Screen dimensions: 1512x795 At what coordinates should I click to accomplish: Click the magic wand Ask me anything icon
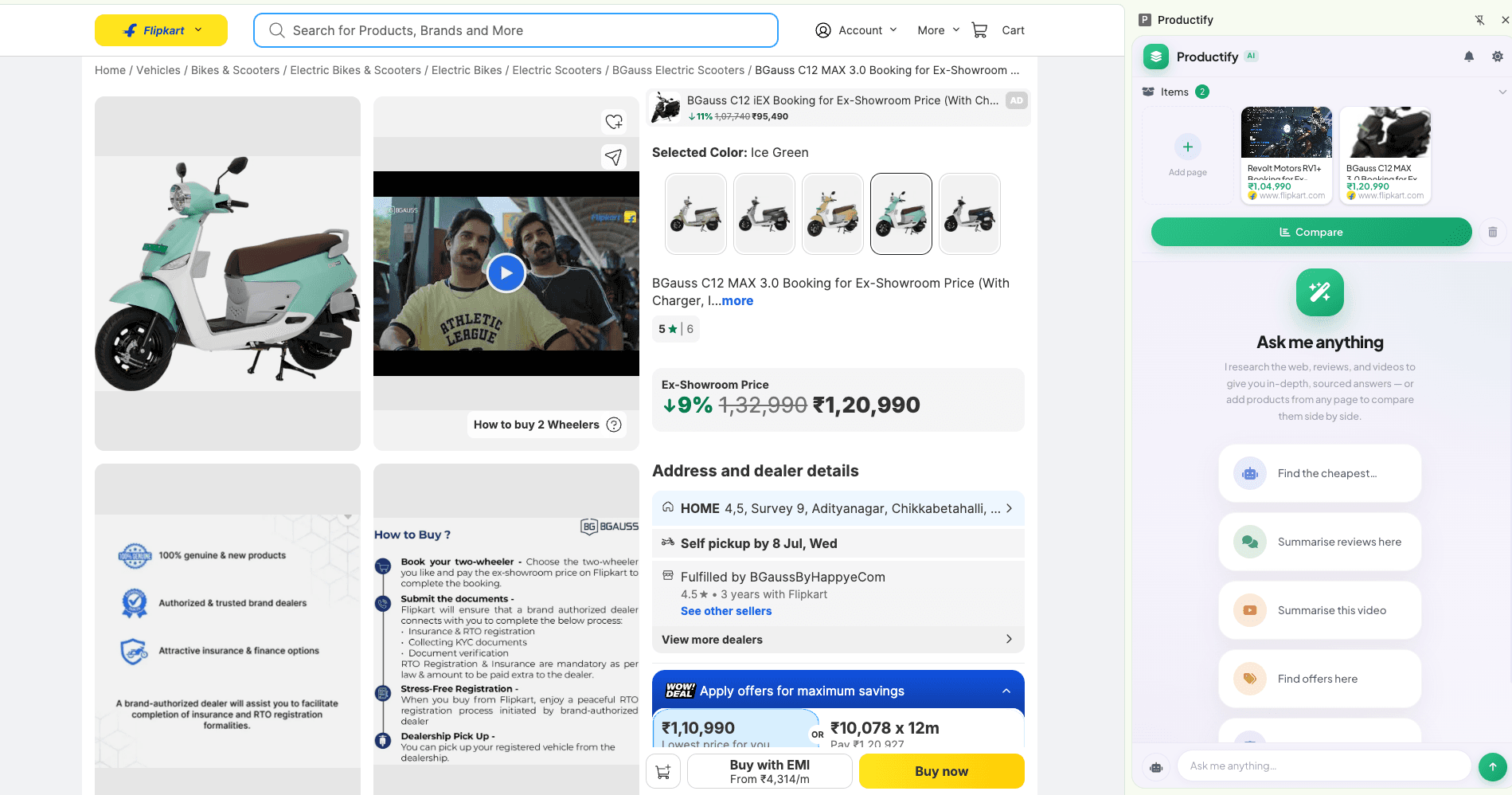[x=1320, y=292]
